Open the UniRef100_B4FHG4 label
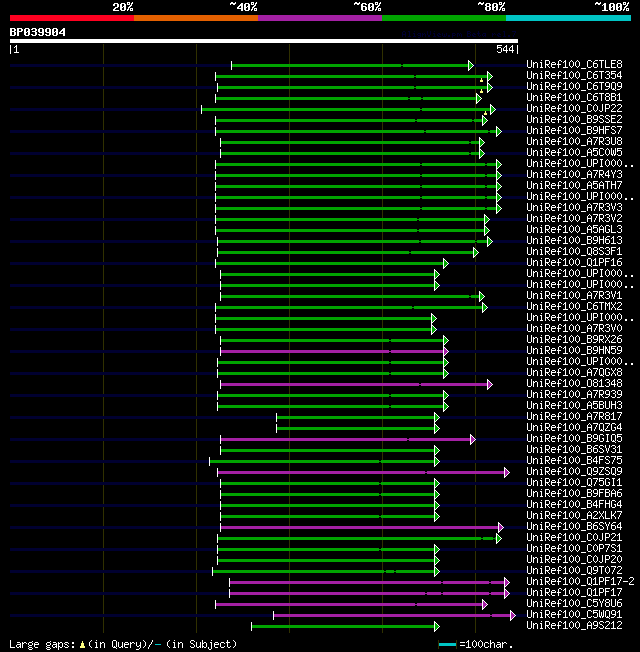 pos(574,504)
